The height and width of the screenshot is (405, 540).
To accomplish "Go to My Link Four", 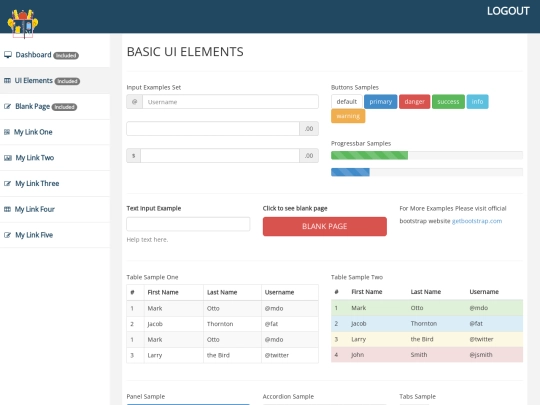I will [55, 209].
